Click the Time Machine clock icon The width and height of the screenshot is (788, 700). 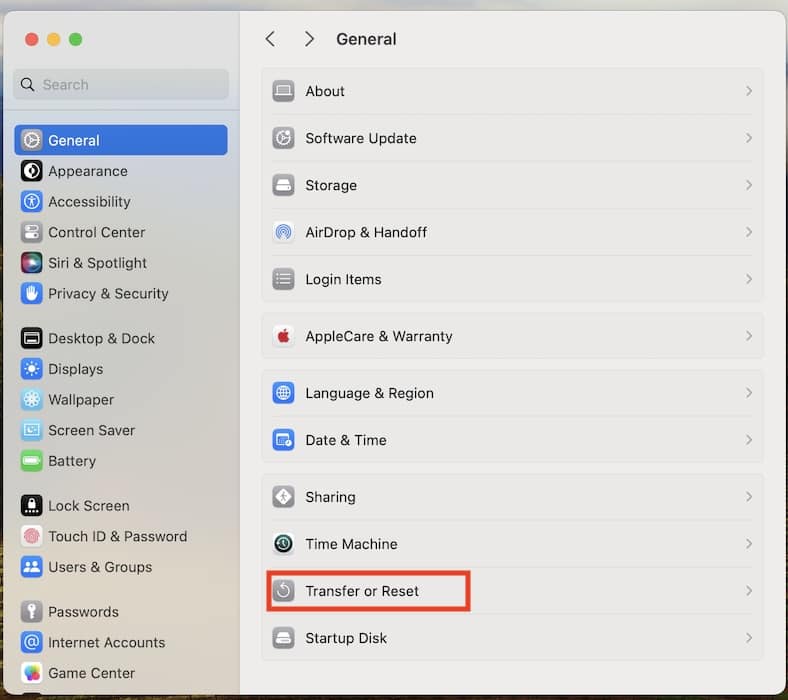(x=283, y=544)
